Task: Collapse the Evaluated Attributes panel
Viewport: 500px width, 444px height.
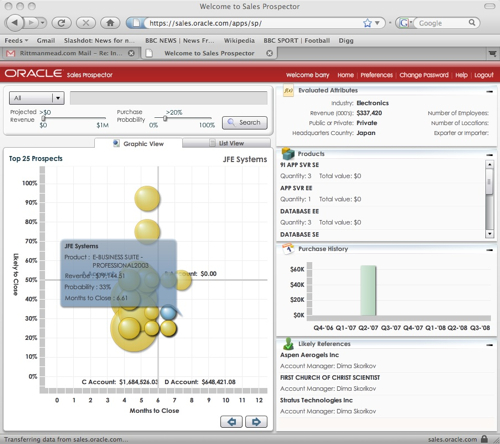Action: pos(489,91)
